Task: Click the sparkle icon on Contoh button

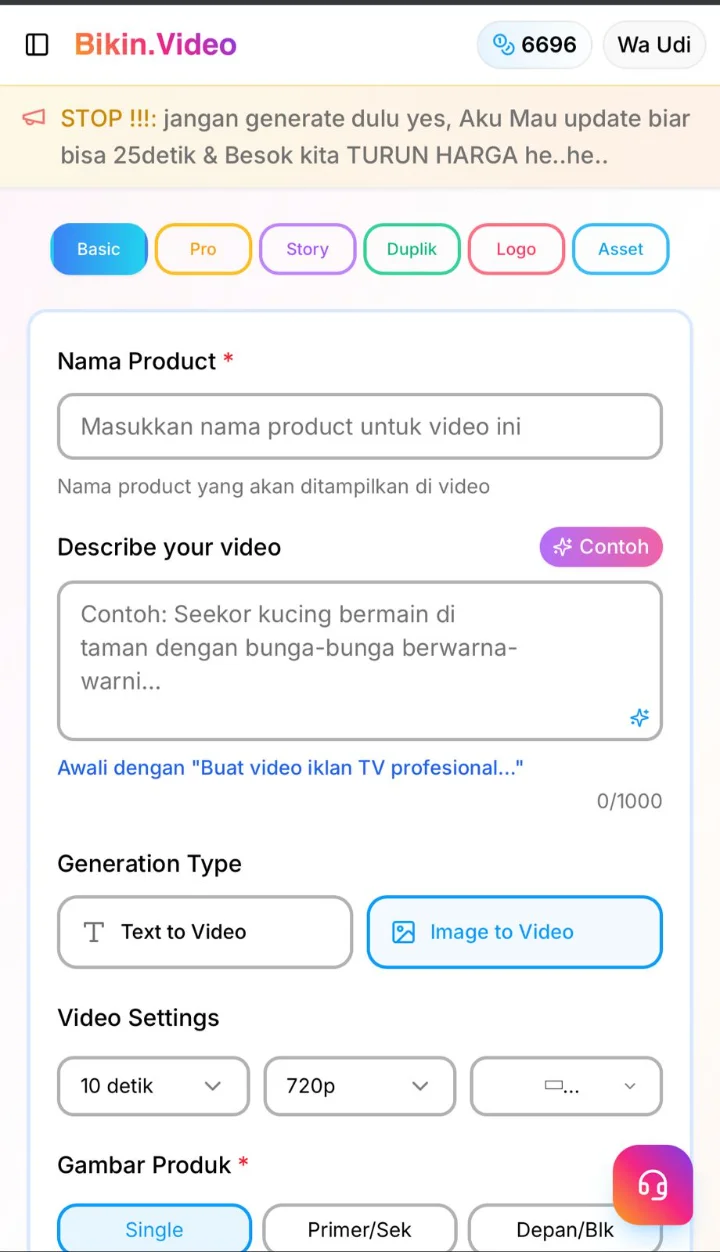Action: 563,547
